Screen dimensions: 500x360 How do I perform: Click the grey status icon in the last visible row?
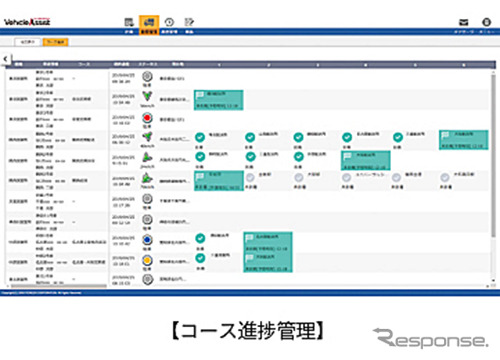(147, 279)
